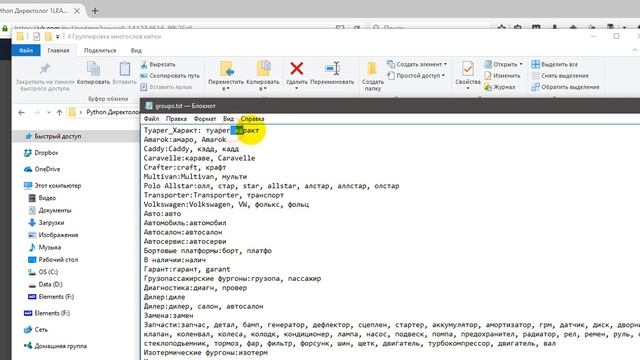The height and width of the screenshot is (360, 640).
Task: Open Создать элемент (New item) dropdown
Action: 417,64
